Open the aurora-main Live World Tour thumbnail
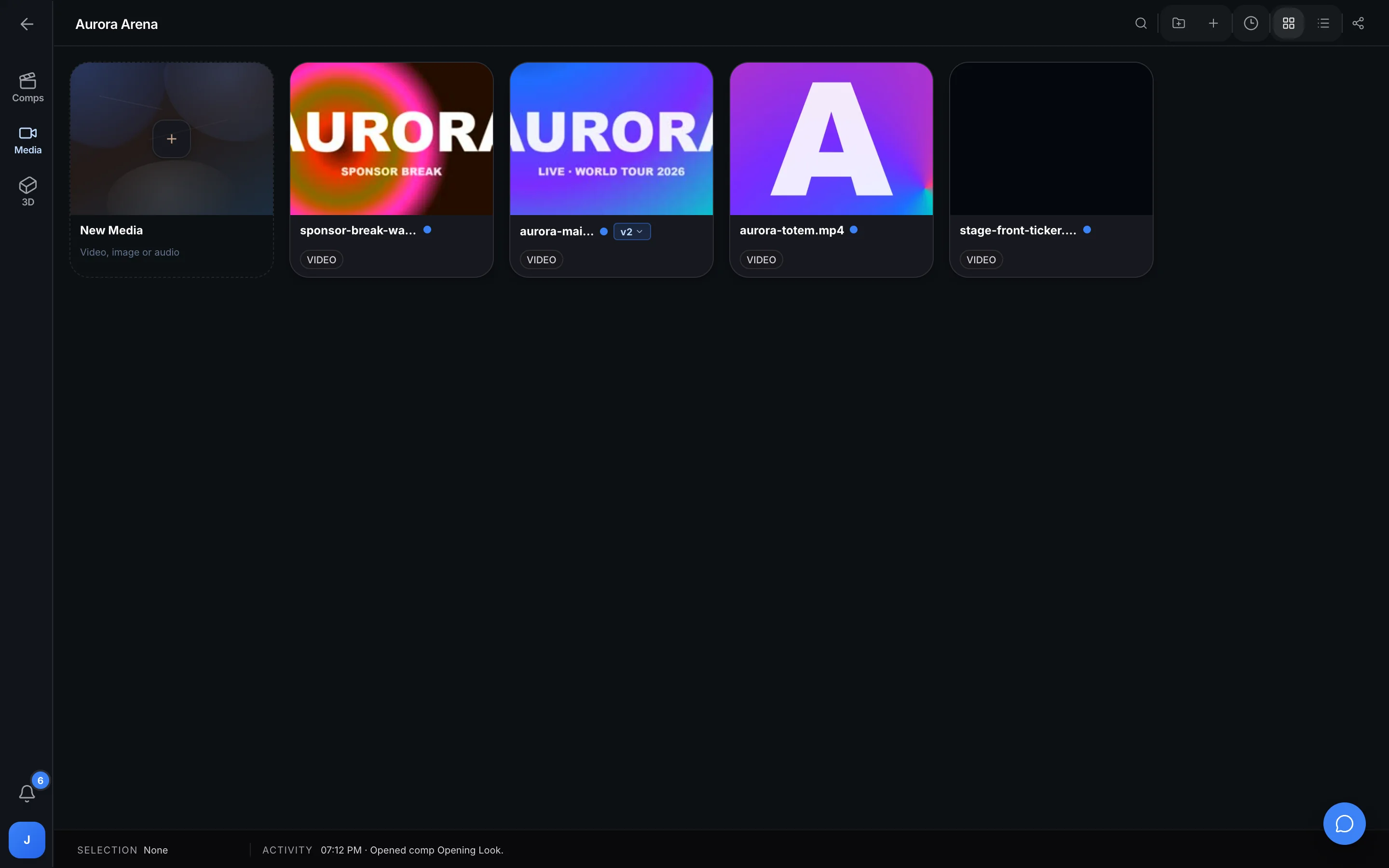Image resolution: width=1389 pixels, height=868 pixels. (x=611, y=139)
